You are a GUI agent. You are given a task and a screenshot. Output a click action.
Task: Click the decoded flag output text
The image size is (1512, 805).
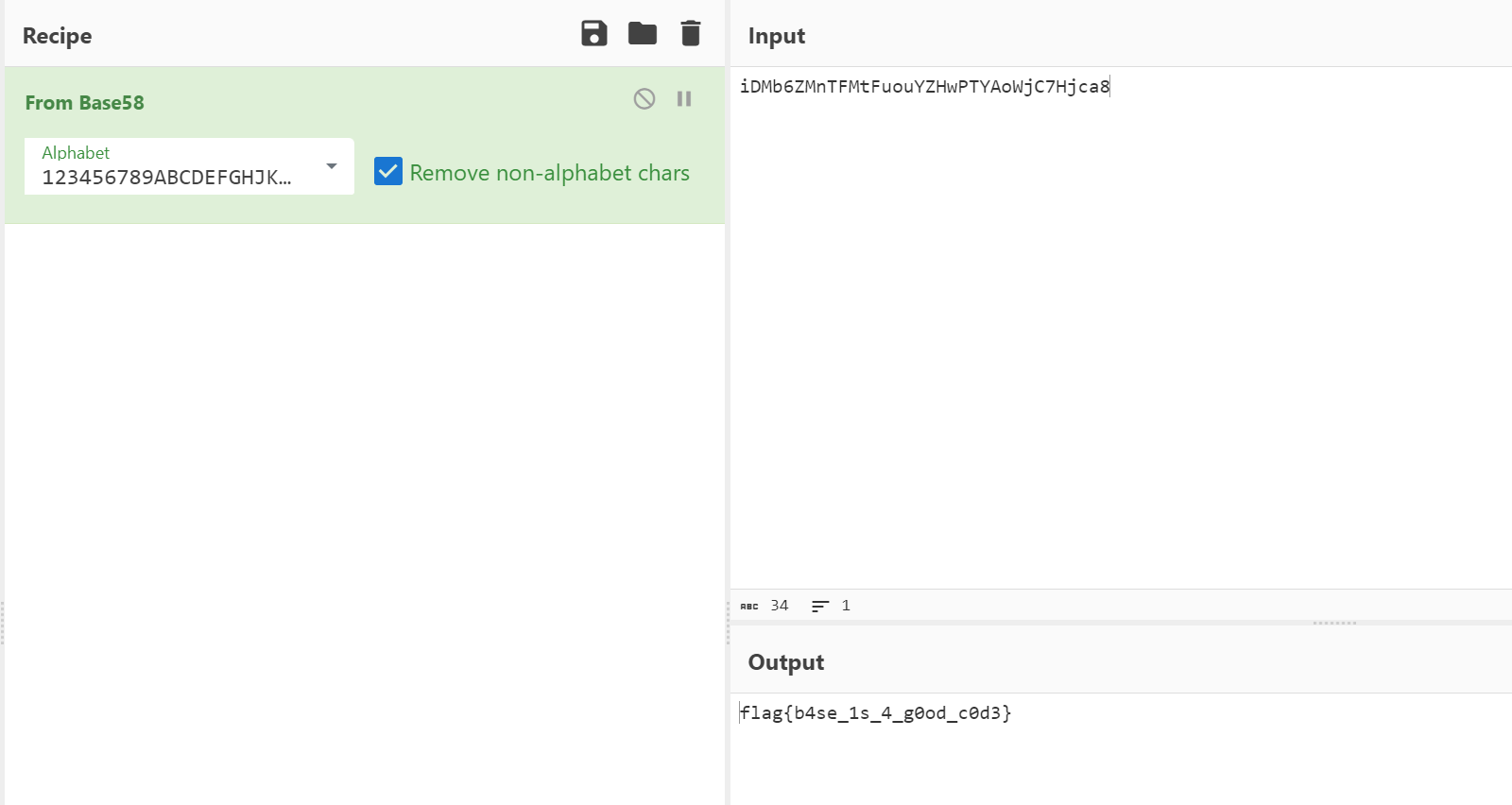tap(875, 713)
